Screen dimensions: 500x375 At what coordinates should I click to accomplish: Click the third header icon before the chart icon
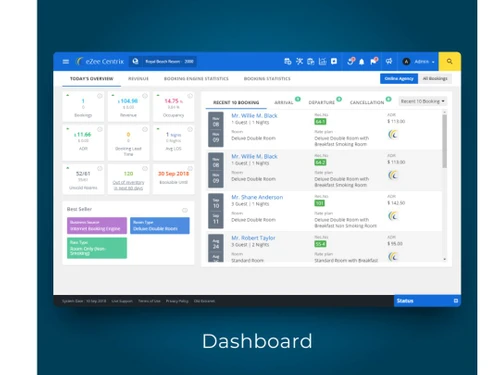[311, 61]
